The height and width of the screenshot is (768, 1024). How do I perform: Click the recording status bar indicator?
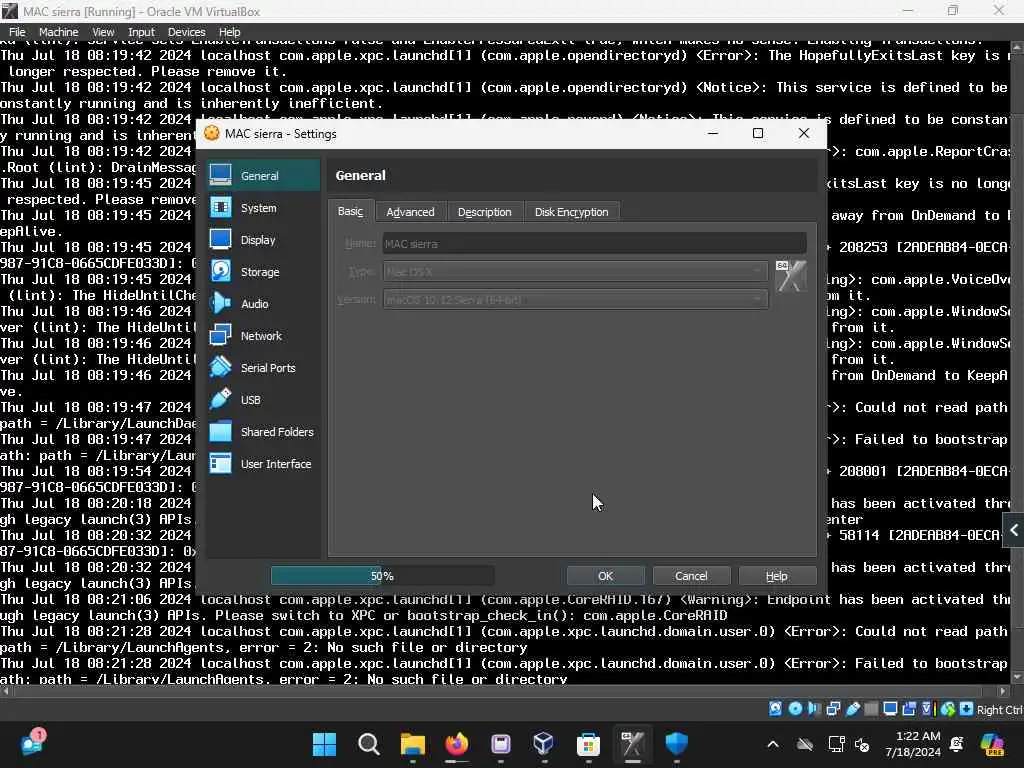point(909,709)
